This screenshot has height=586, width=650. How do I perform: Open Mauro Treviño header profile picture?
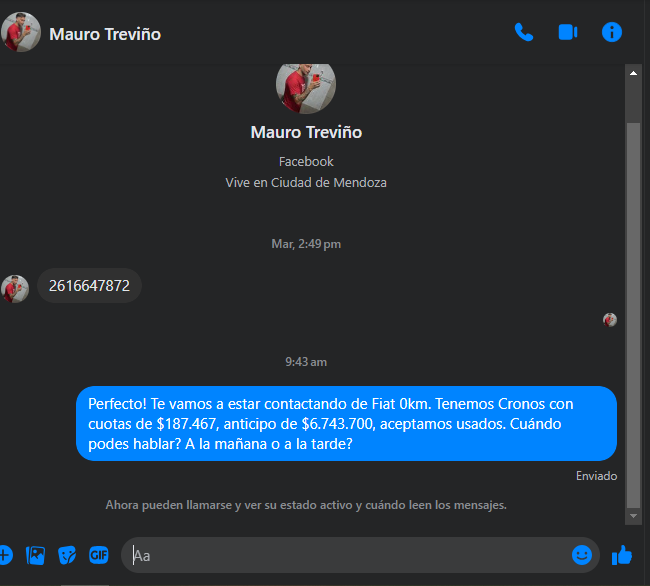tap(21, 32)
